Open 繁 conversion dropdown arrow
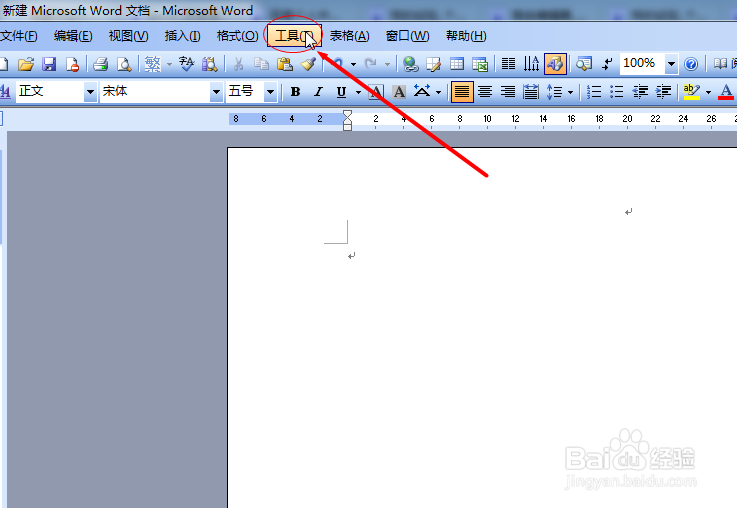 (169, 64)
